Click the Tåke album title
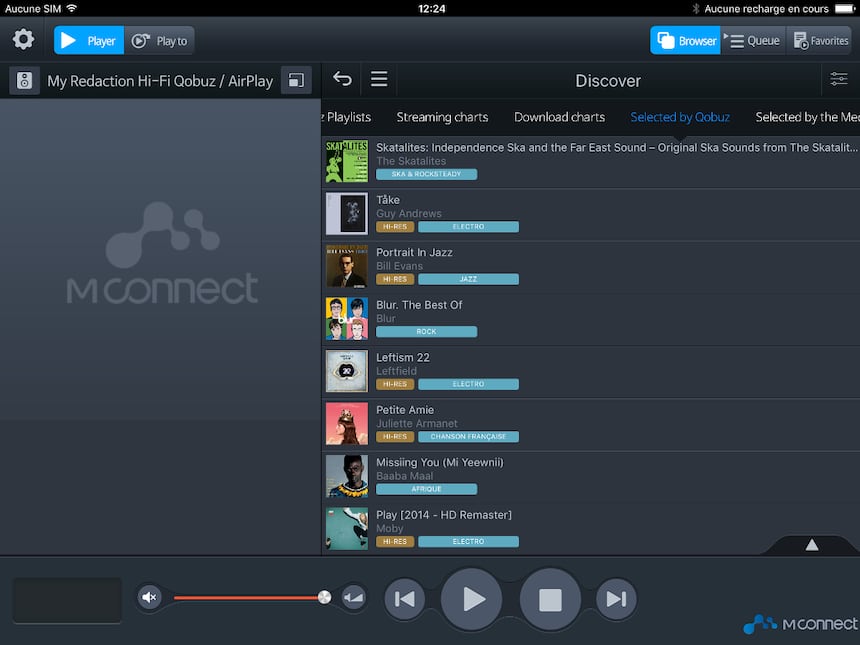The width and height of the screenshot is (860, 645). [x=388, y=200]
